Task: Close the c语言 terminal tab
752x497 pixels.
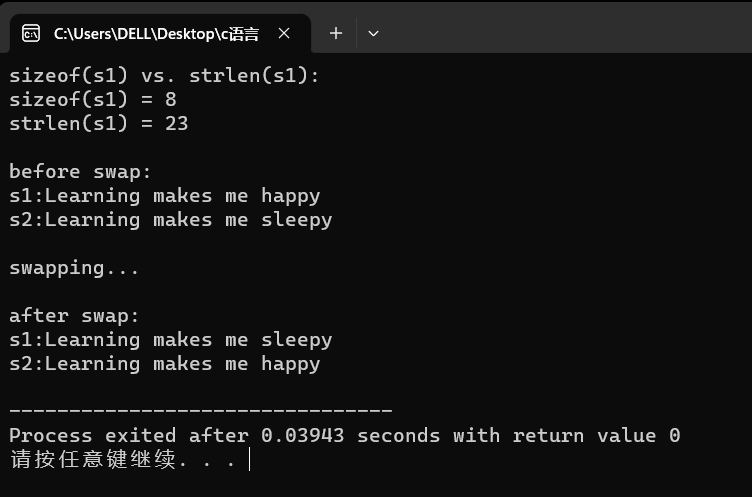Action: click(284, 33)
